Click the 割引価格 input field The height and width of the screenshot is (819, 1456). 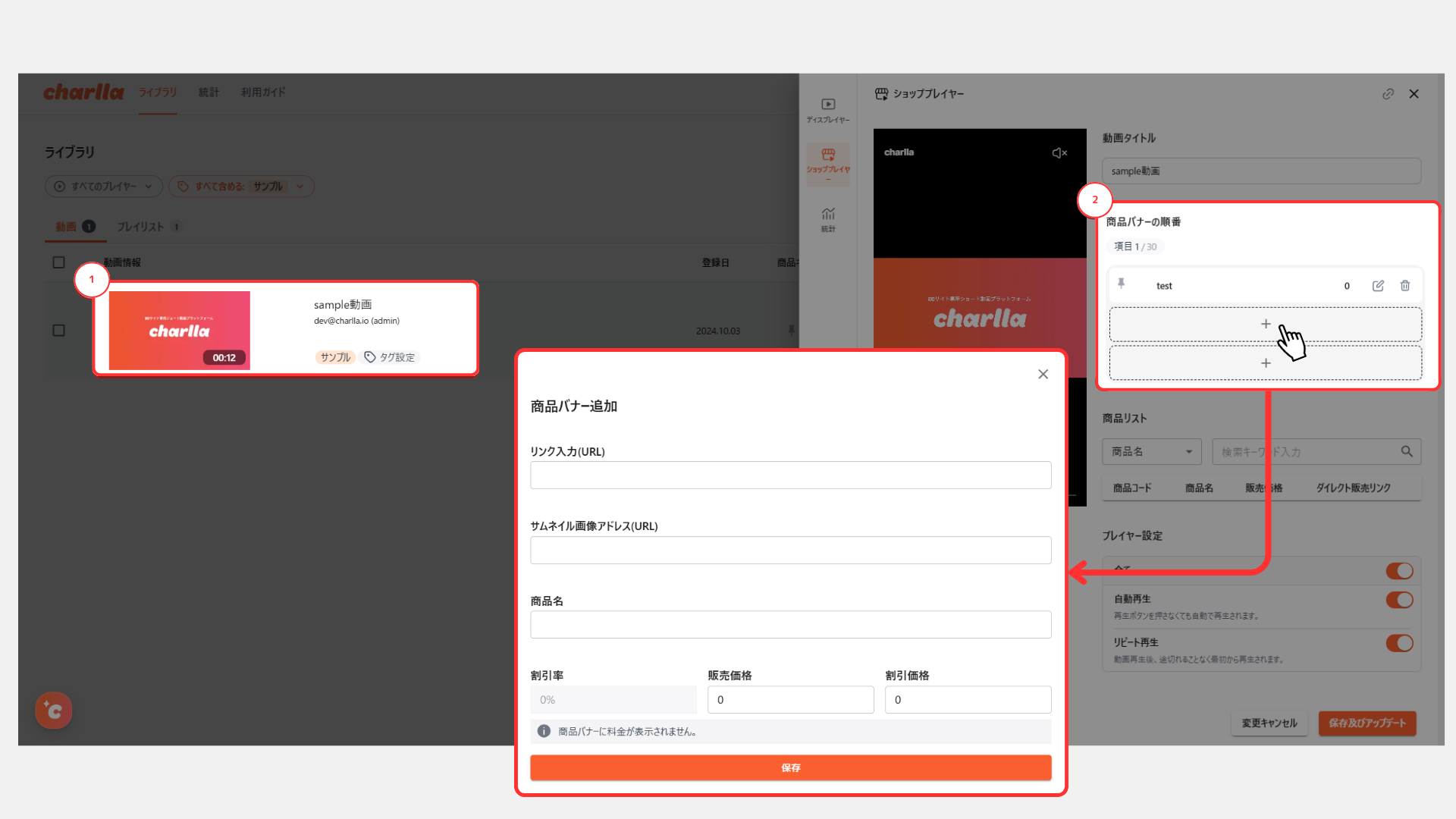click(x=968, y=700)
